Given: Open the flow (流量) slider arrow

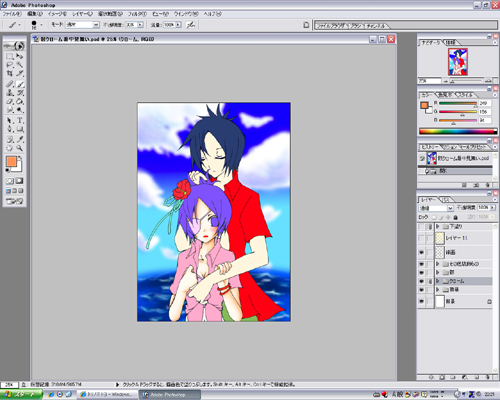Looking at the screenshot, I should coord(178,25).
